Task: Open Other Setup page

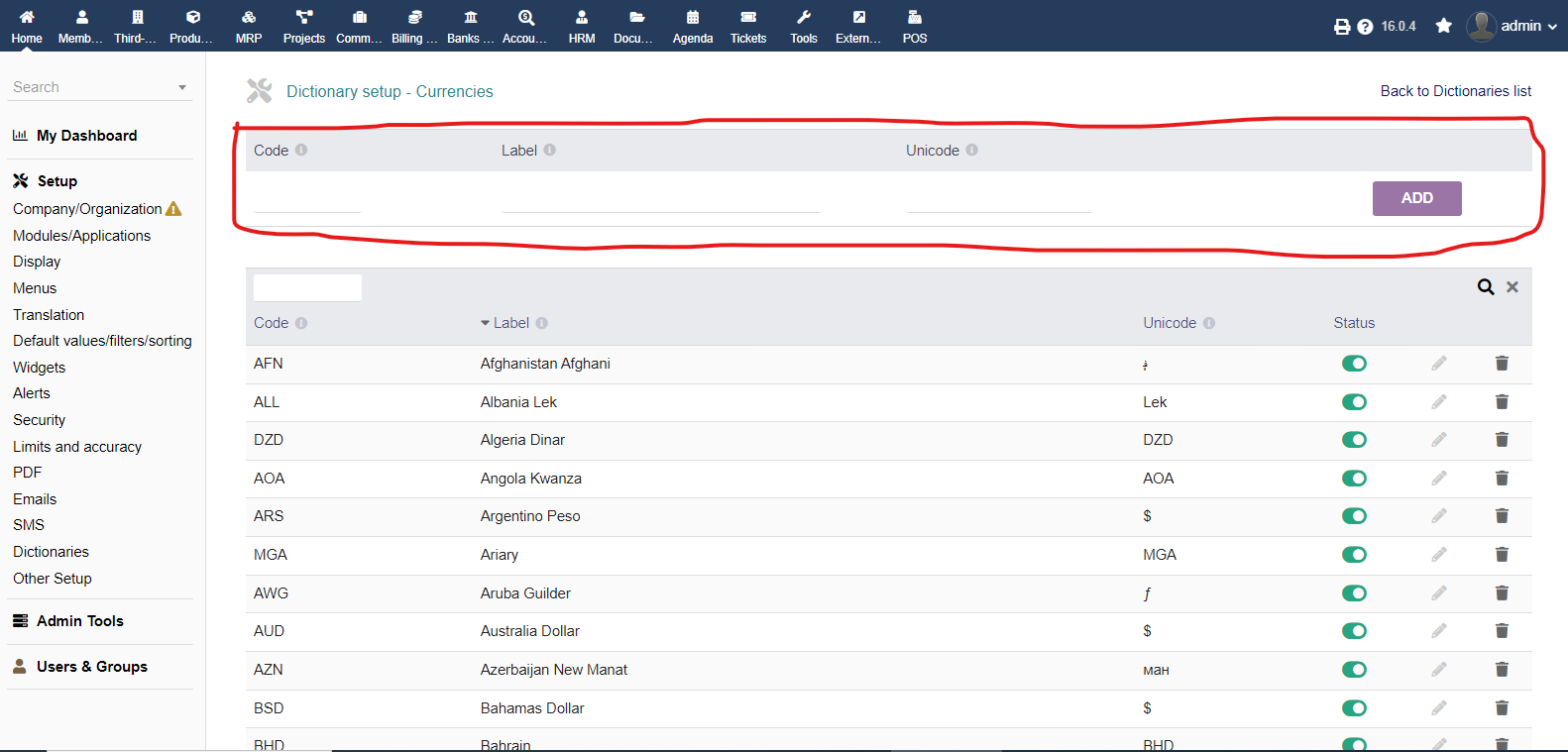Action: (53, 579)
